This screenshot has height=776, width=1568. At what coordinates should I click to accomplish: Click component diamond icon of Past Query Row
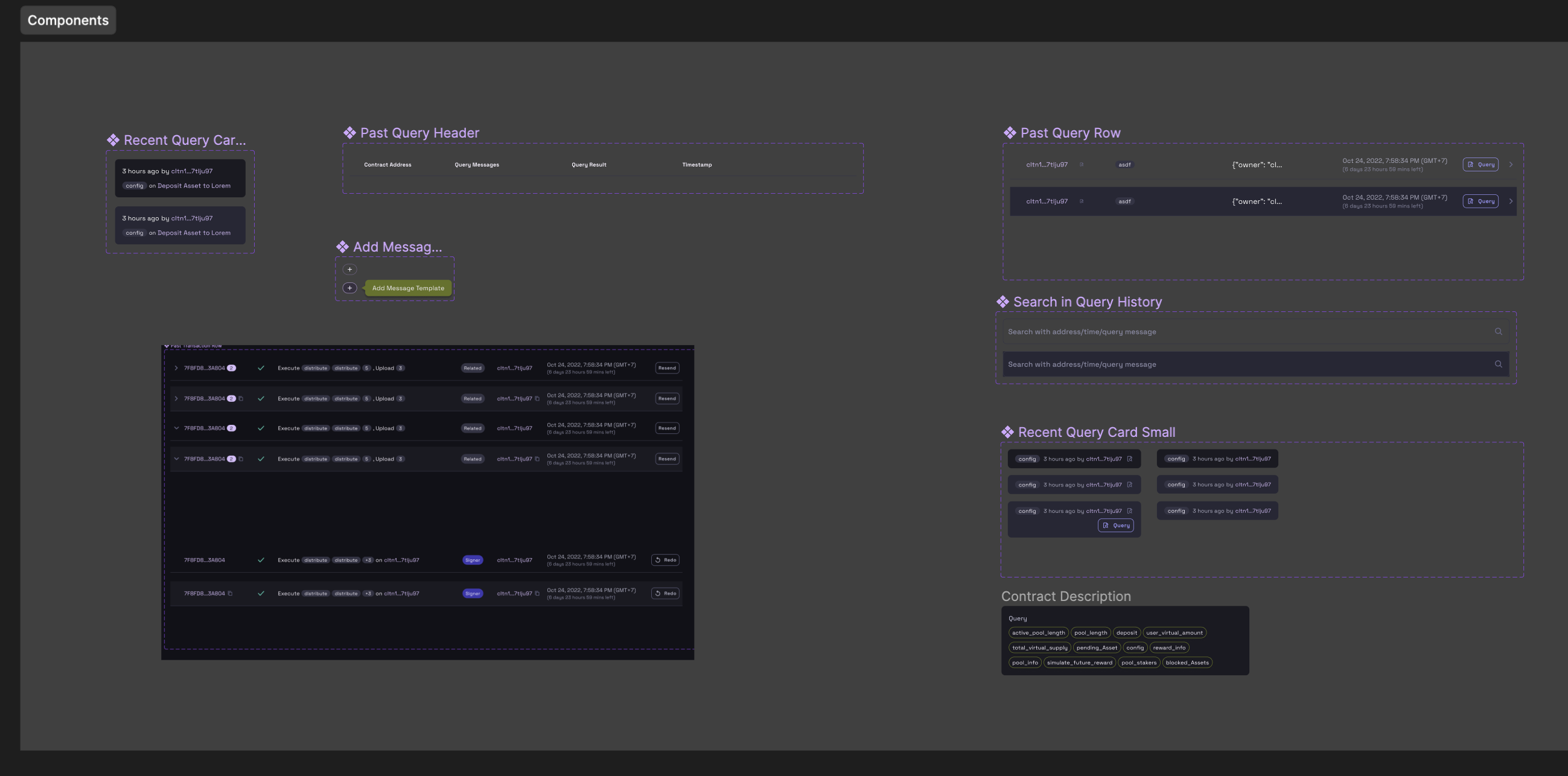point(1010,133)
